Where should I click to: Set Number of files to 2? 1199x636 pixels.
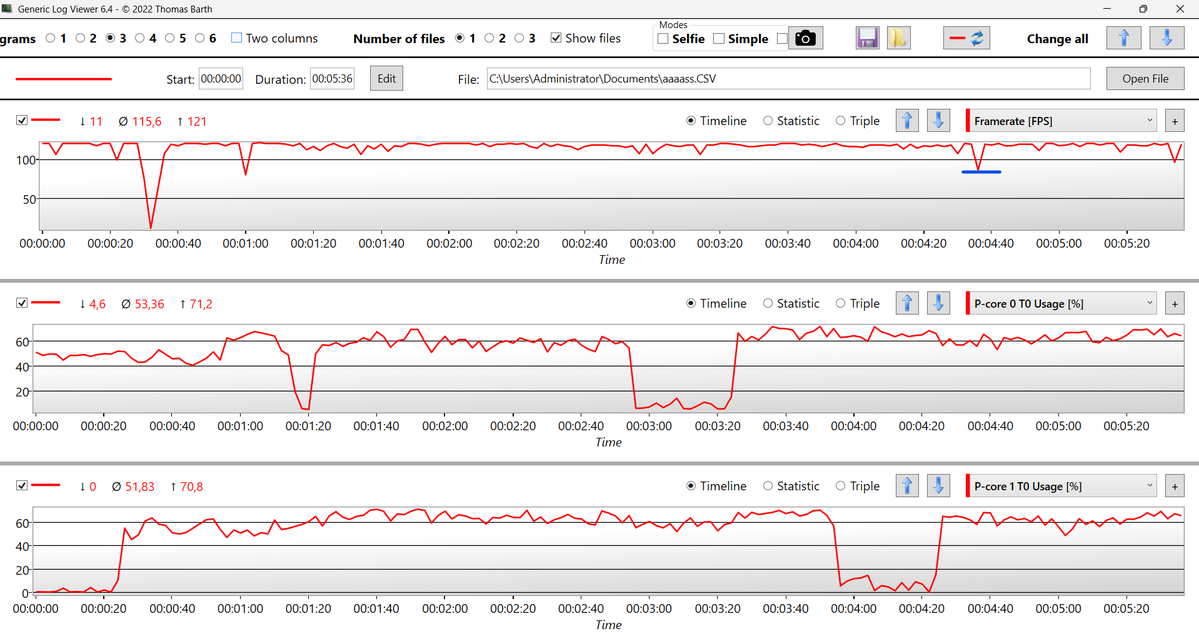[x=489, y=38]
